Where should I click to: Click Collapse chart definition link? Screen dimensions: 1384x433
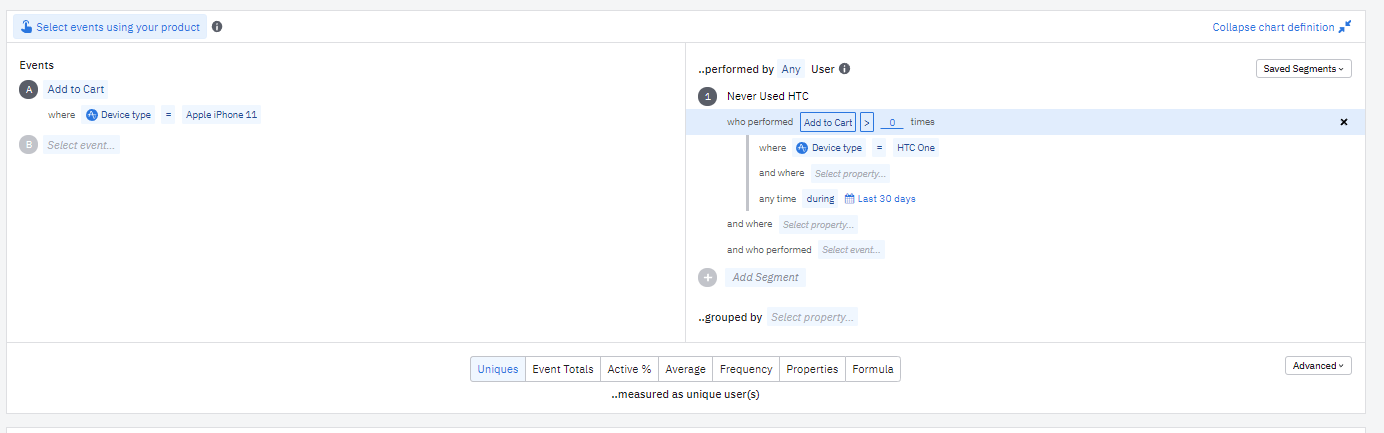point(1273,27)
